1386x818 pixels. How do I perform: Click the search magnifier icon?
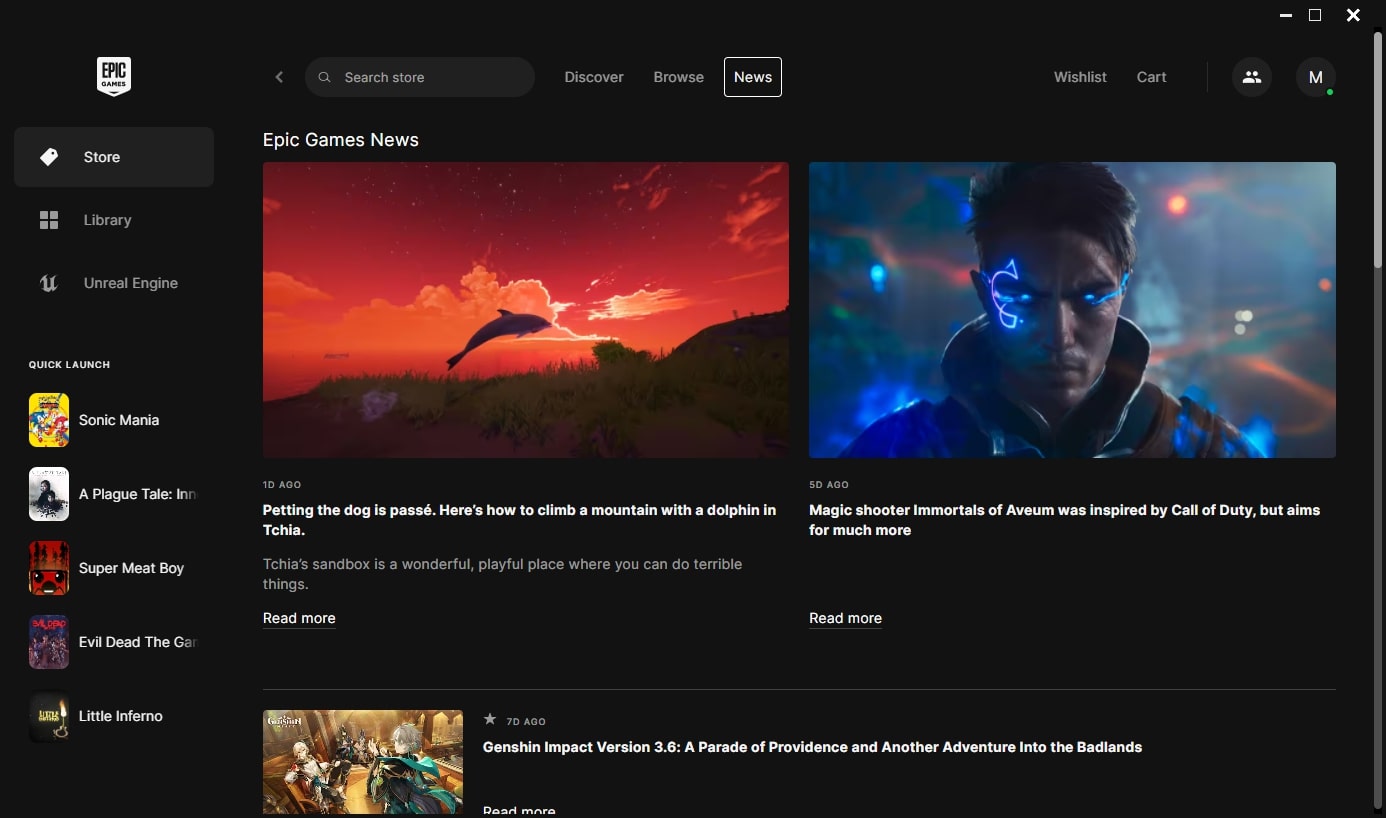click(x=324, y=77)
